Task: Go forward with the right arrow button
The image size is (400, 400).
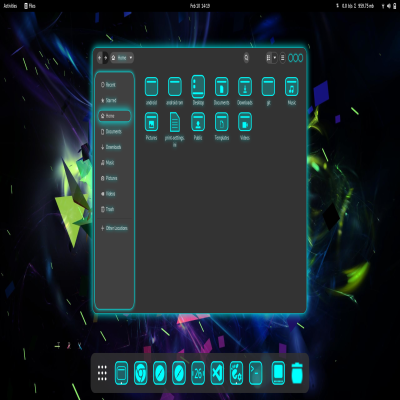Action: coord(105,58)
